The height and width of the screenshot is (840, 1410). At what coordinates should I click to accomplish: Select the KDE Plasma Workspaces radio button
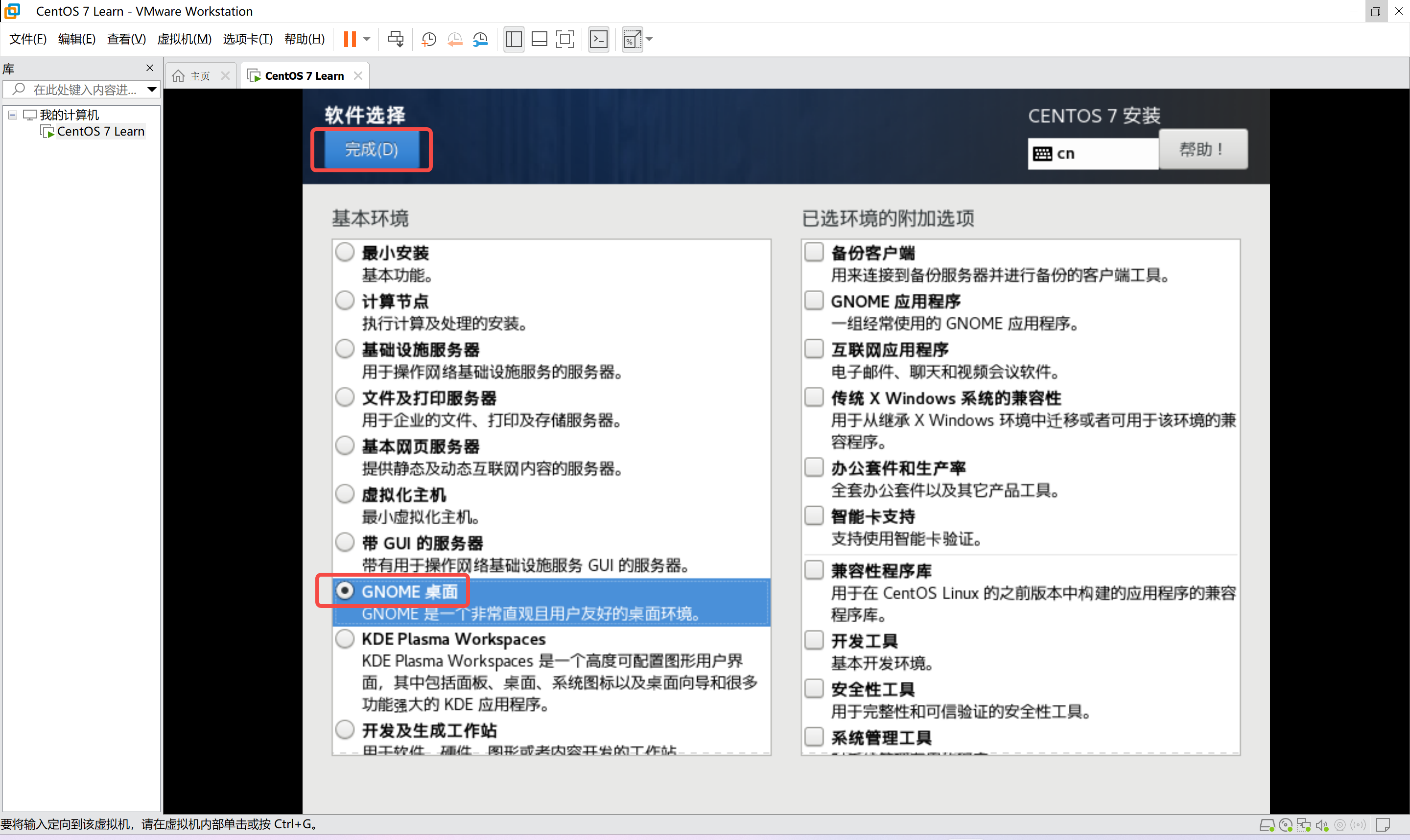[345, 639]
